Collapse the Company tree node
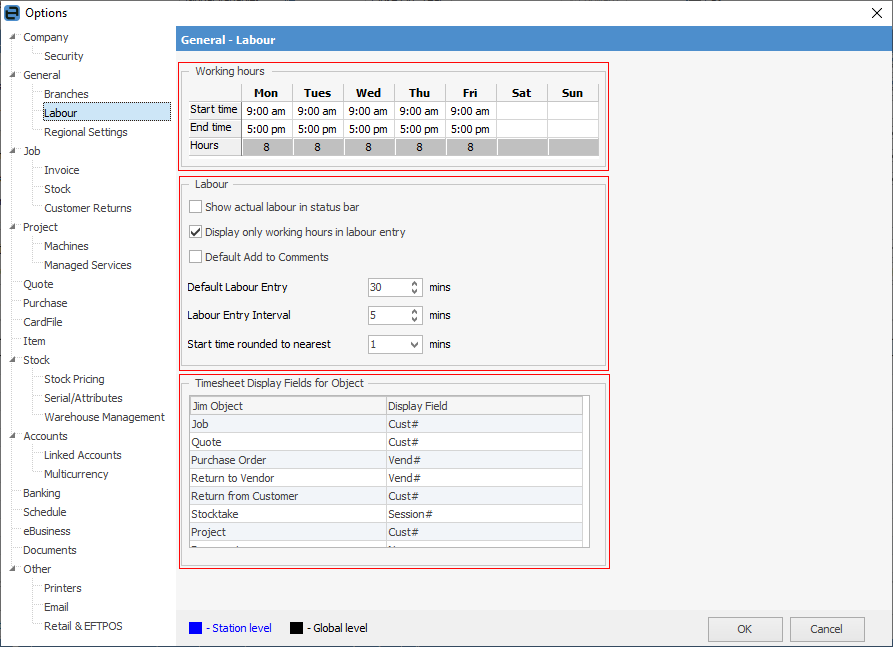The height and width of the screenshot is (647, 893). click(x=13, y=38)
